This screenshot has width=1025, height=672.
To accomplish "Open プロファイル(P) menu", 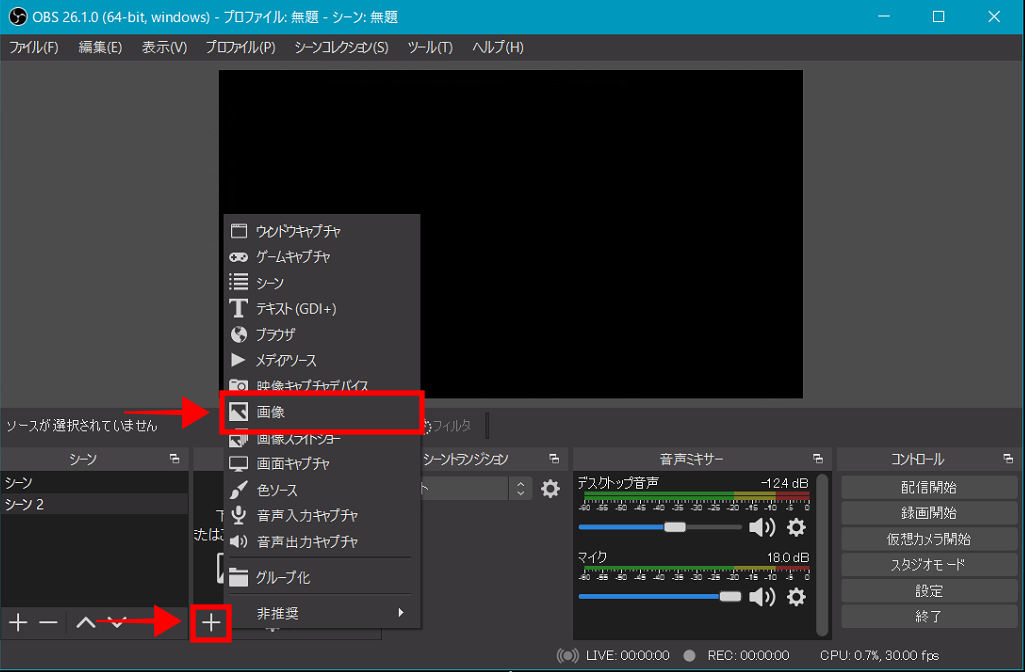I will click(241, 47).
